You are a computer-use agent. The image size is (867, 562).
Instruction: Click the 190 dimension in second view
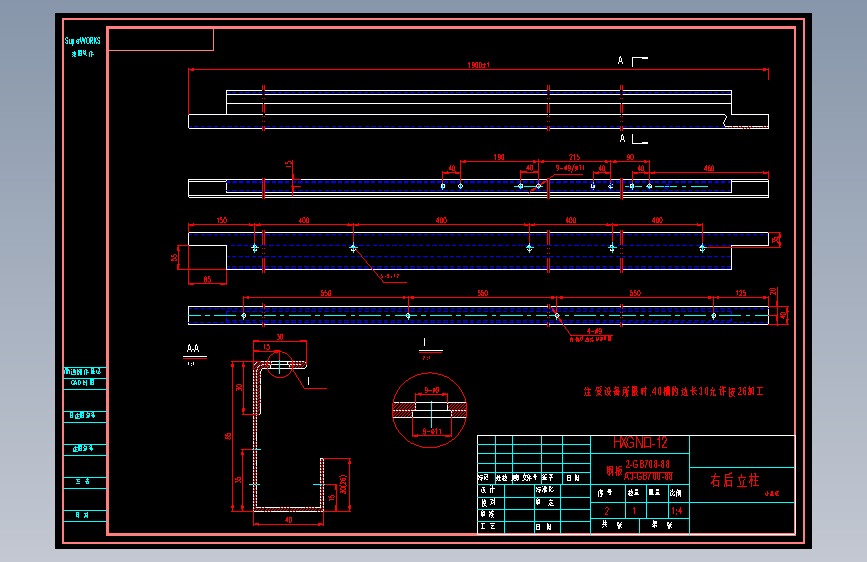pos(499,157)
